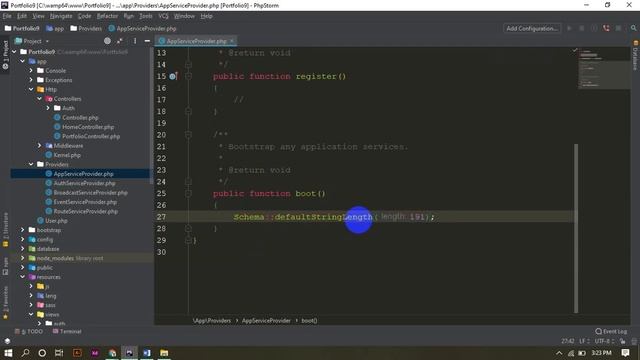
Task: Expand the Exceptions folder
Action: 31,80
